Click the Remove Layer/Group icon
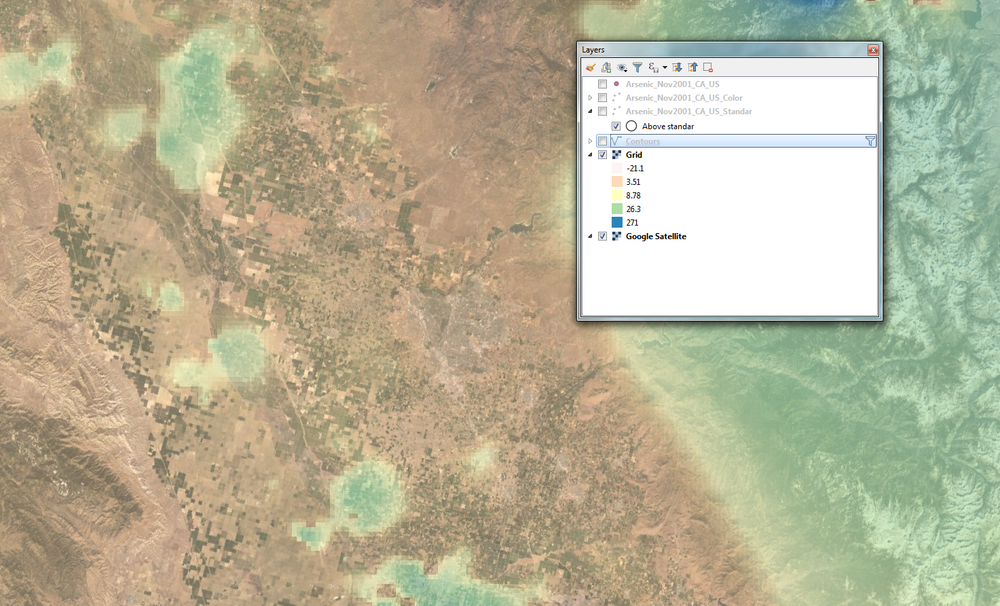1000x606 pixels. click(708, 67)
